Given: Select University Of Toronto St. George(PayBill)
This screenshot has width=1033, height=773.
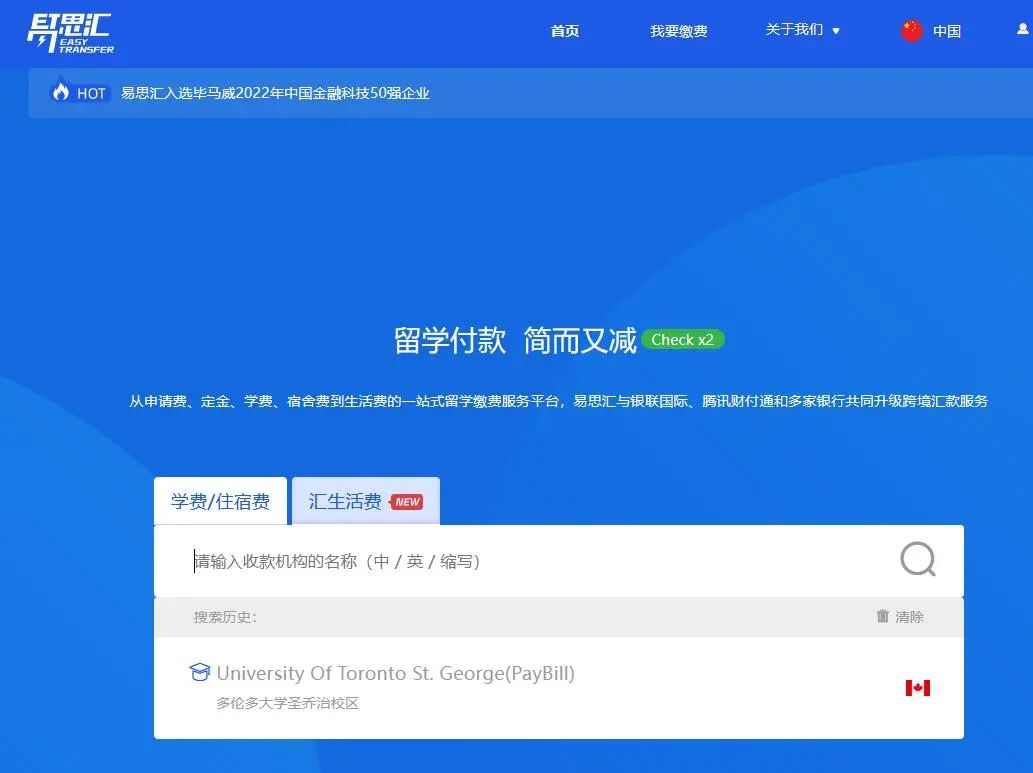Looking at the screenshot, I should [x=395, y=673].
